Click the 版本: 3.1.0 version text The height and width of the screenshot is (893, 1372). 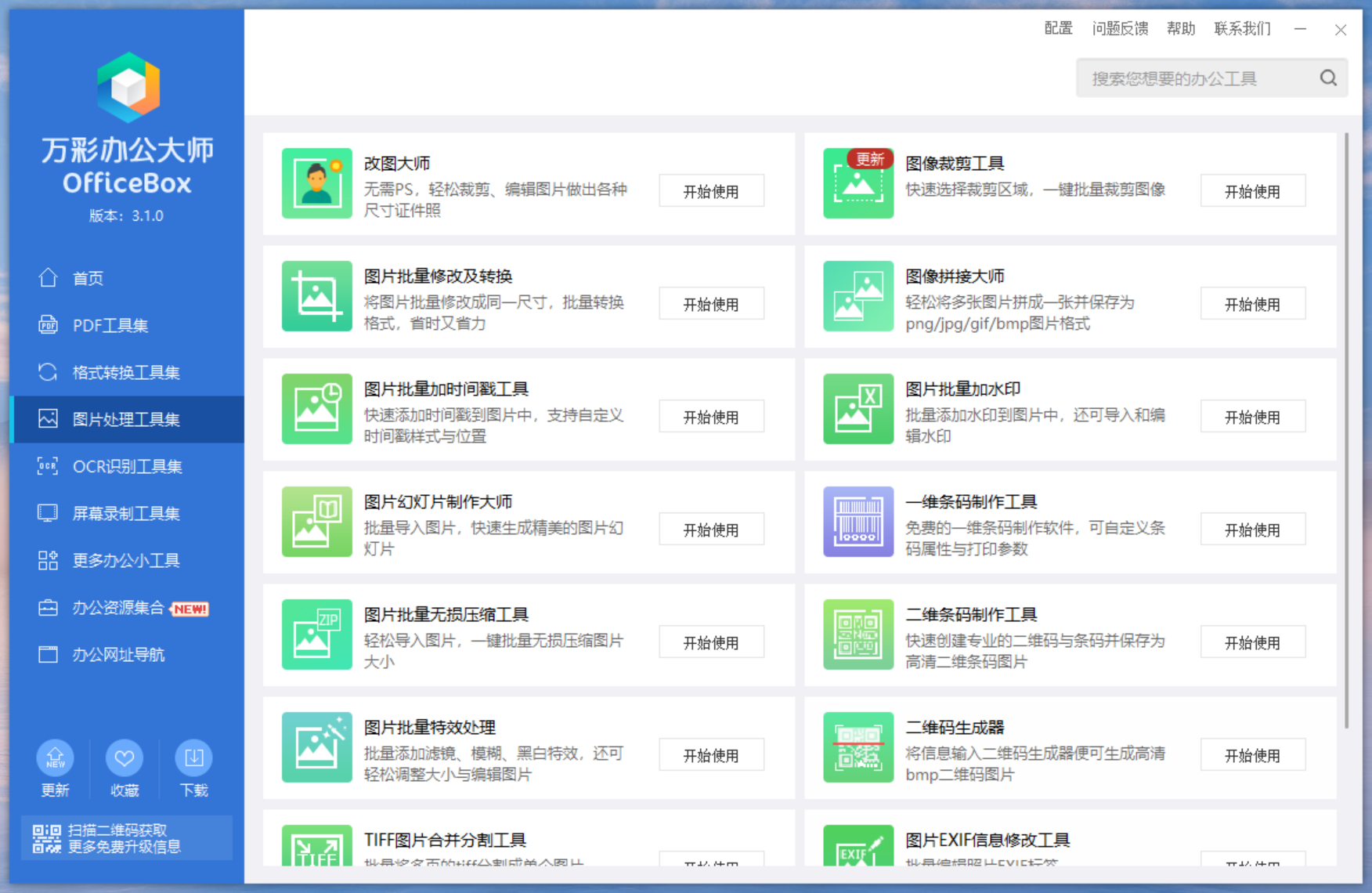(x=126, y=215)
